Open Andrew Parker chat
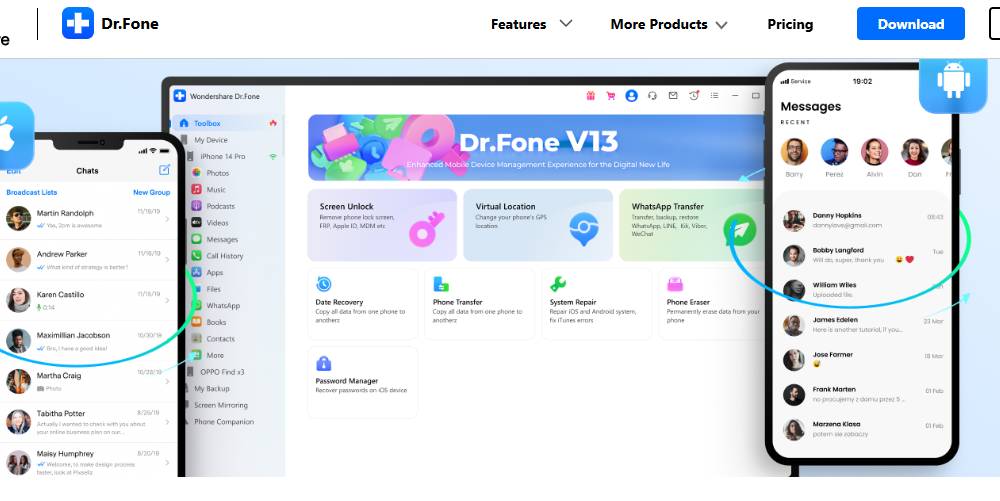Screen dimensions: 1000x501 pos(89,259)
